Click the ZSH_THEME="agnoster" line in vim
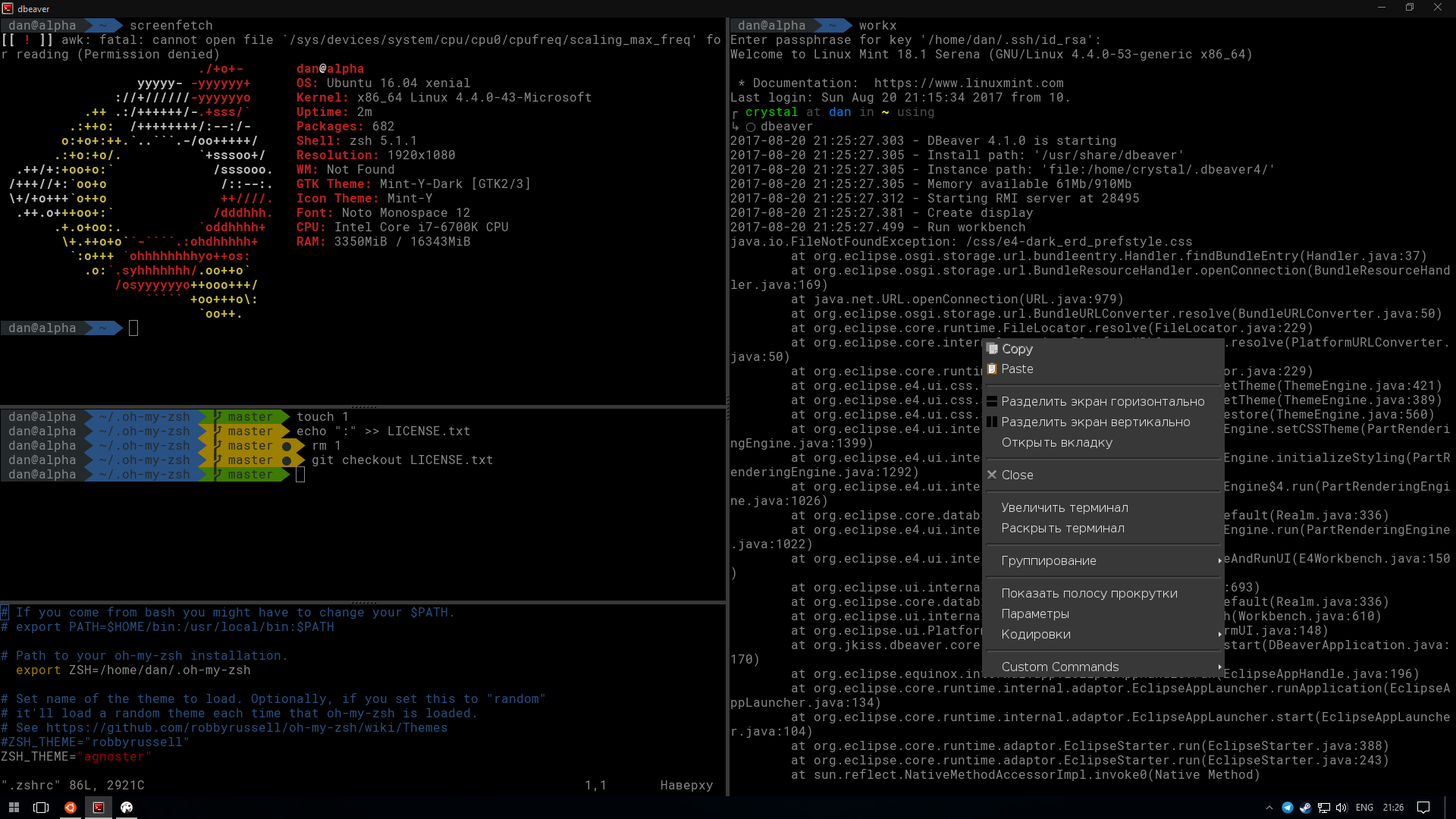 pyautogui.click(x=76, y=756)
